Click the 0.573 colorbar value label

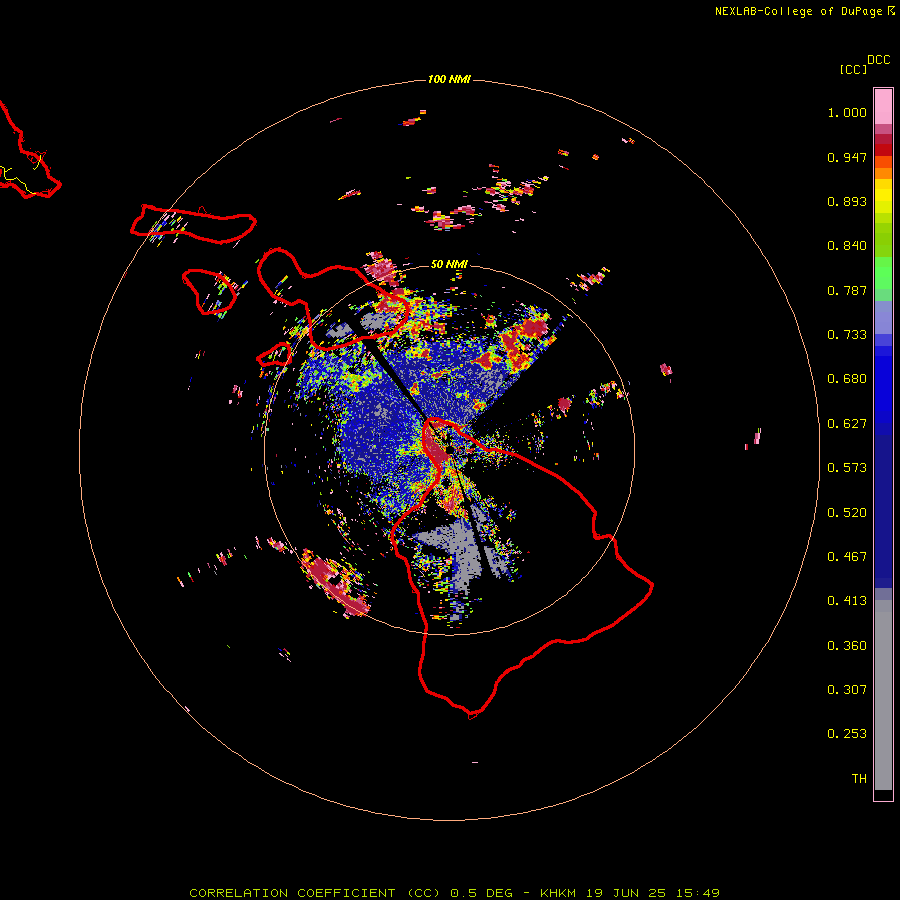[847, 468]
